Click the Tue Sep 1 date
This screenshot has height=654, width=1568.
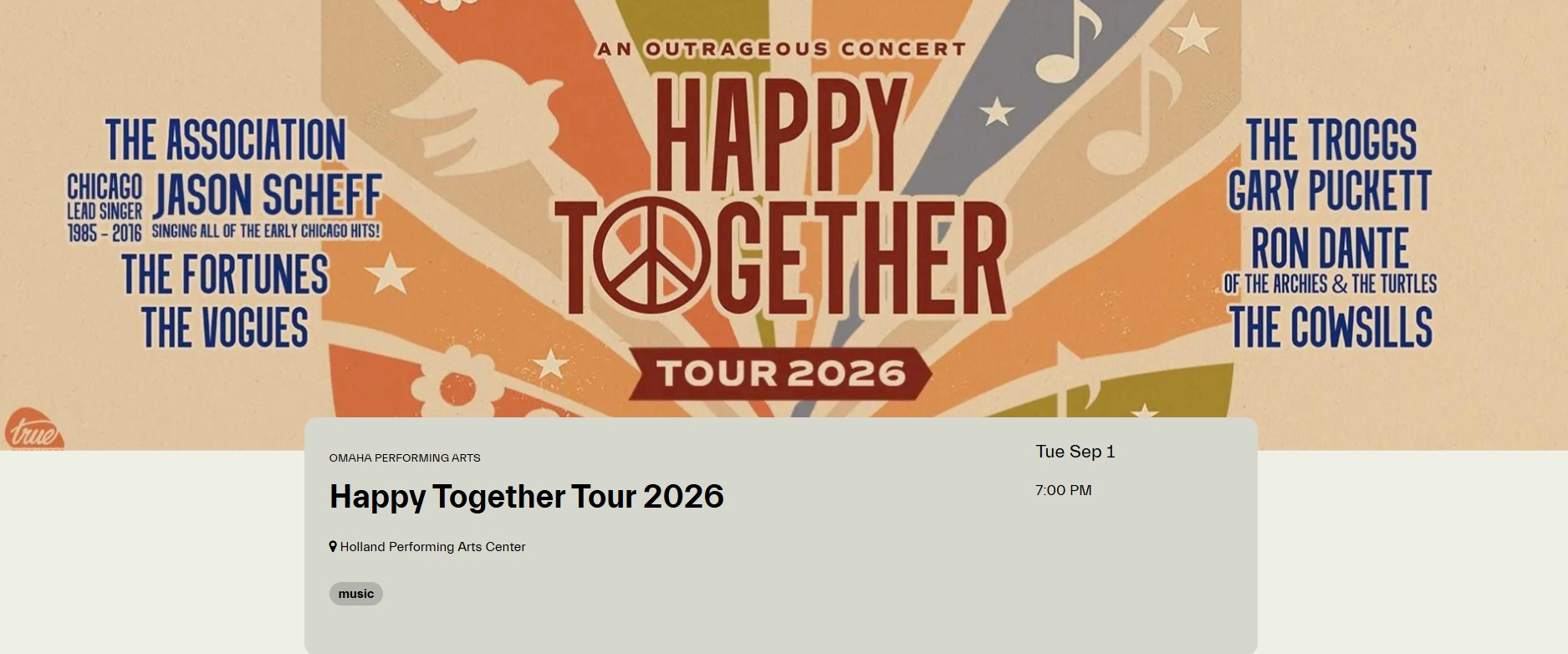click(x=1075, y=452)
